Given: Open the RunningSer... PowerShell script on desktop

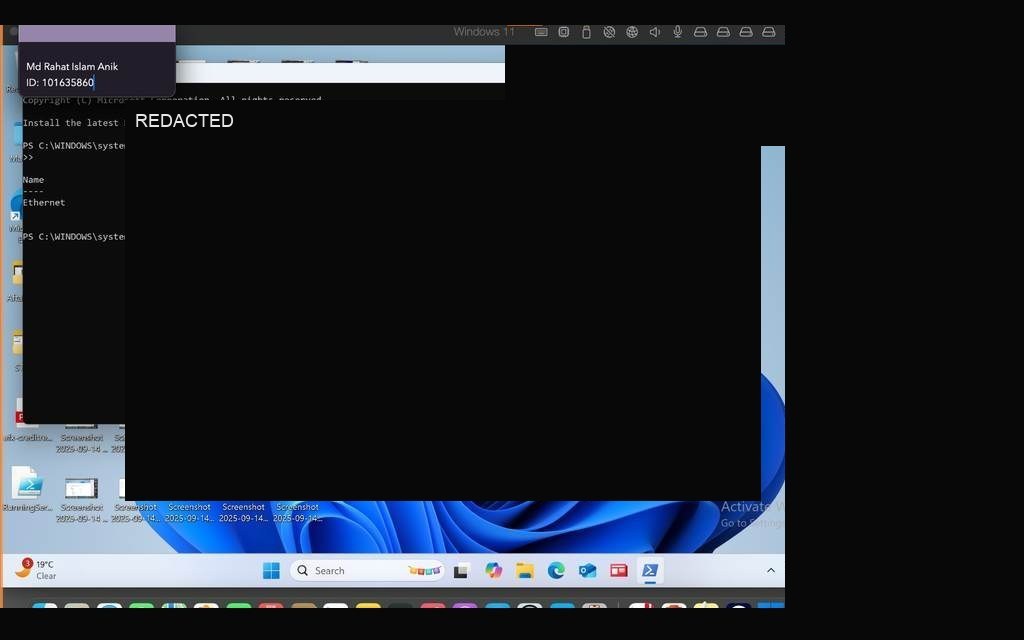Looking at the screenshot, I should (x=27, y=490).
